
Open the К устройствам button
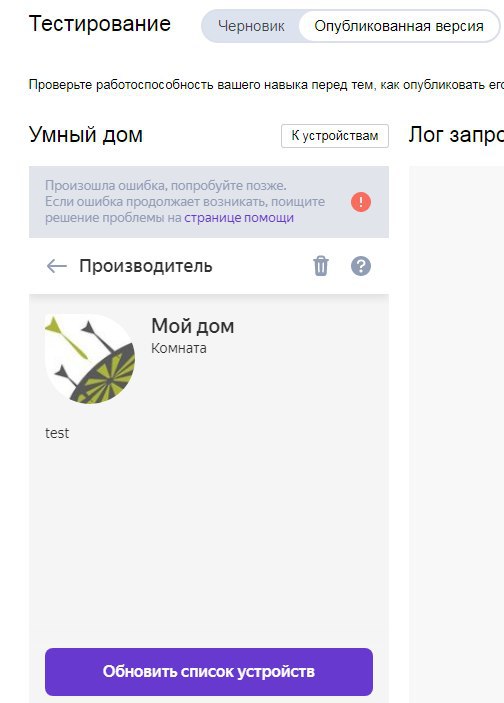pyautogui.click(x=335, y=135)
